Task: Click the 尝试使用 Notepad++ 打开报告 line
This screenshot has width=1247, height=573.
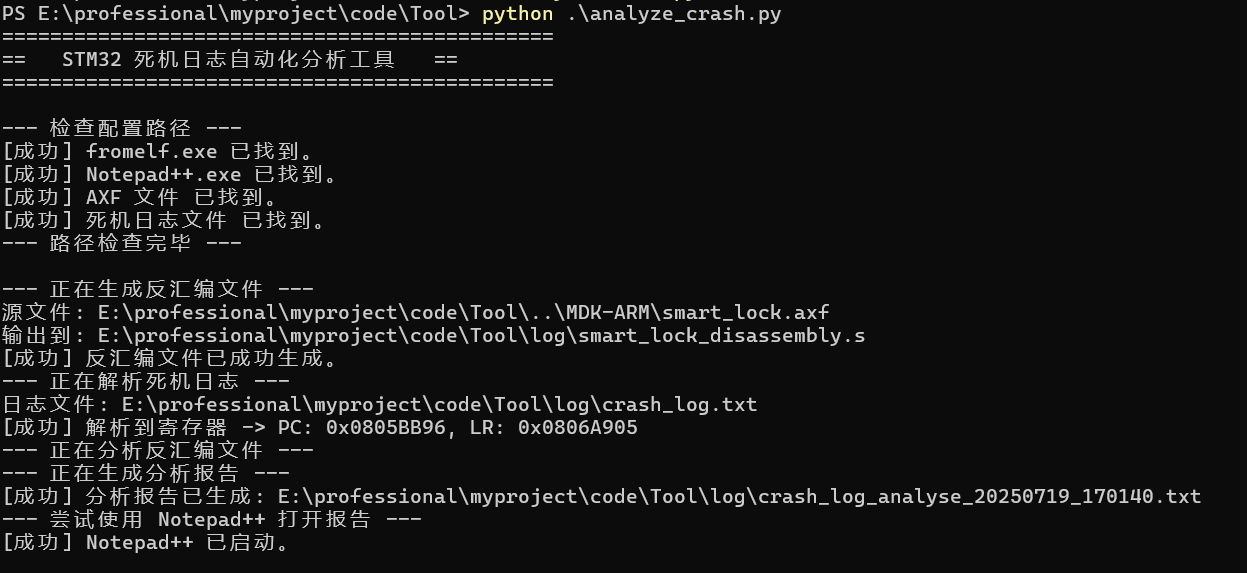Action: (211, 520)
